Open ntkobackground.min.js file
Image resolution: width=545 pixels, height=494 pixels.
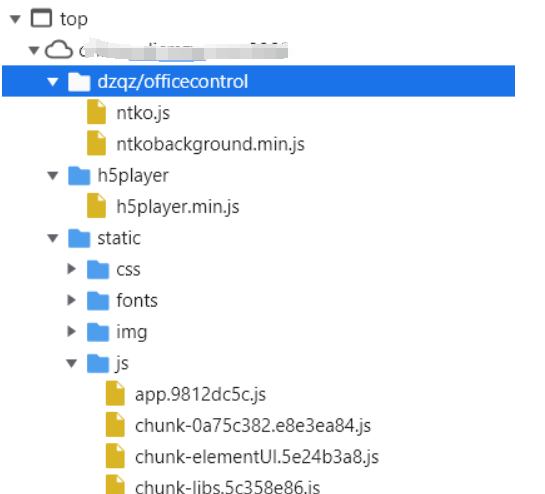pyautogui.click(x=210, y=144)
